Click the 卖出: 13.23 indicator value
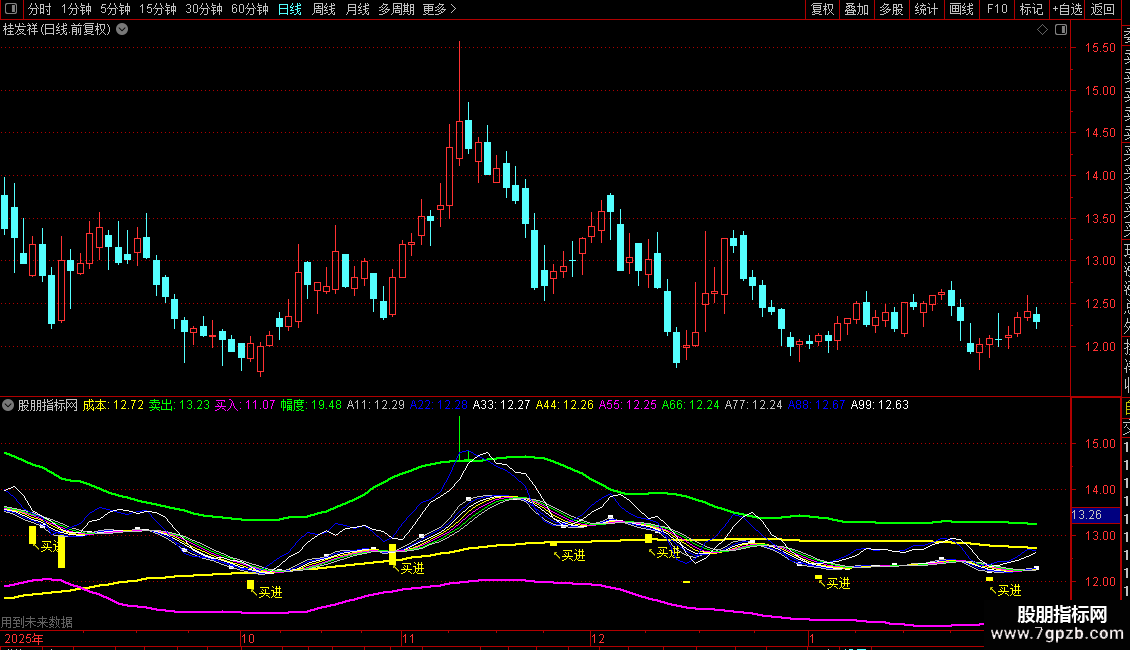This screenshot has height=650, width=1130. click(x=179, y=405)
